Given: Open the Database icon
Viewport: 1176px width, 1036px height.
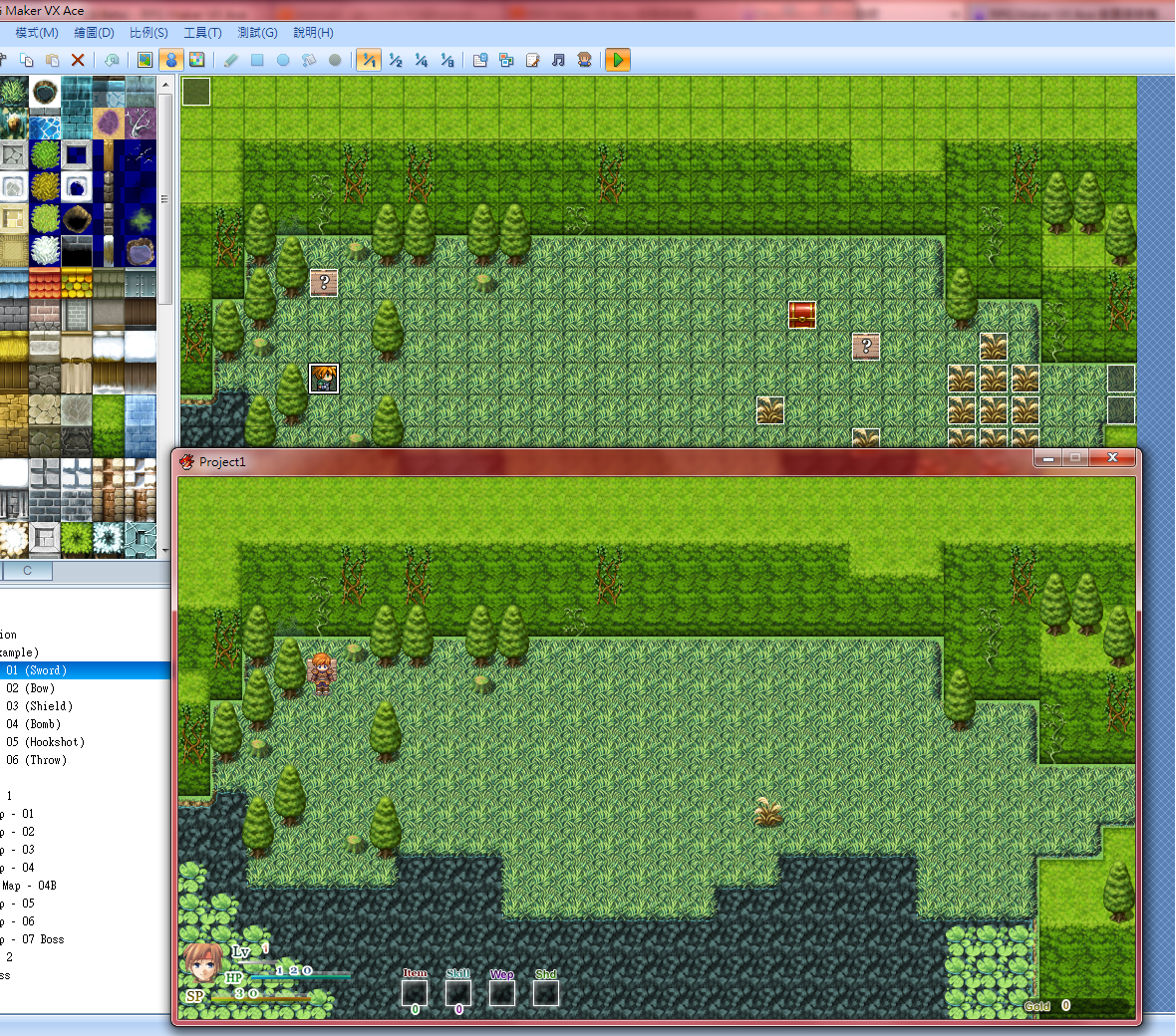Looking at the screenshot, I should pos(480,60).
